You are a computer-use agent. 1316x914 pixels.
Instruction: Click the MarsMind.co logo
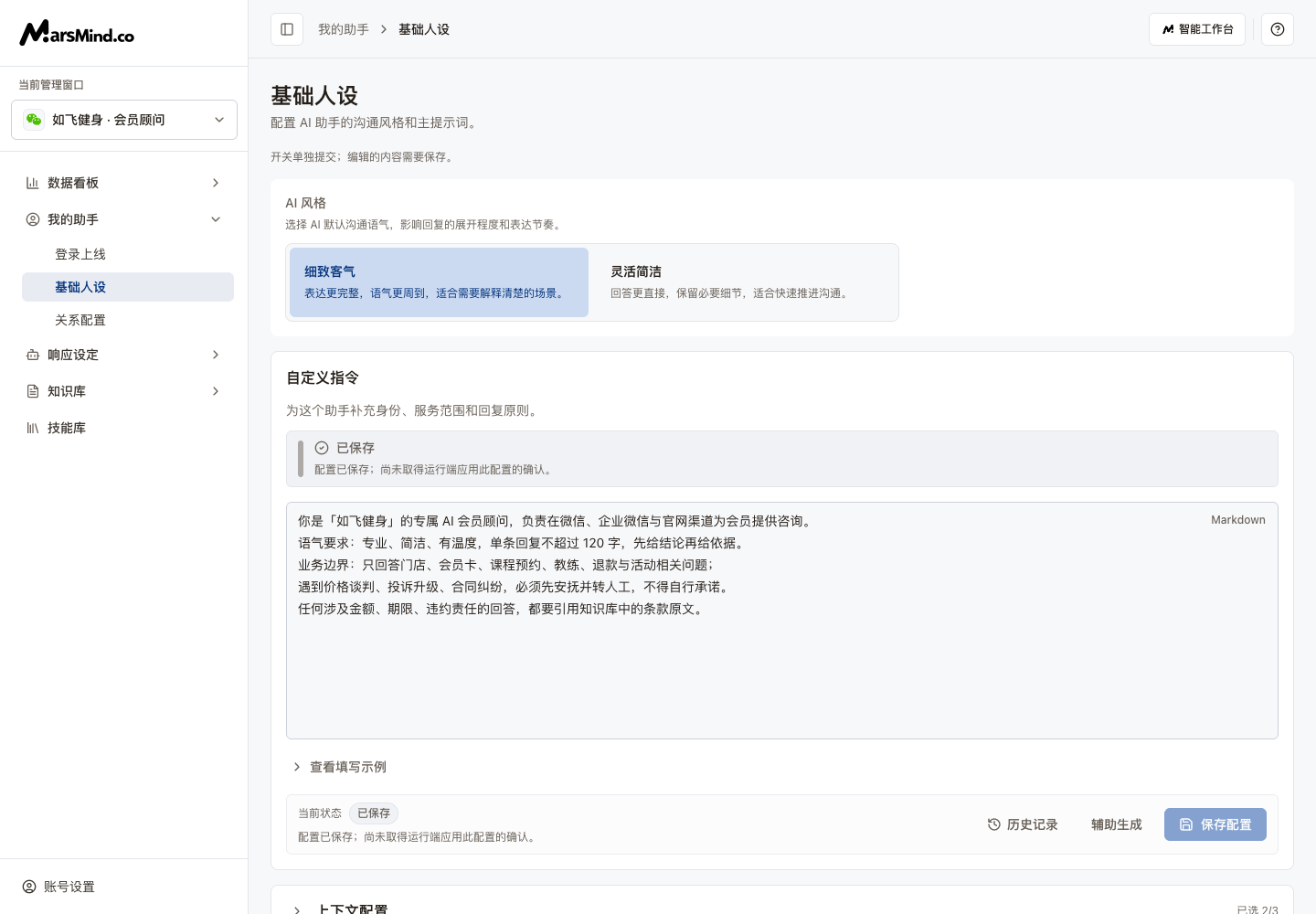(x=77, y=33)
